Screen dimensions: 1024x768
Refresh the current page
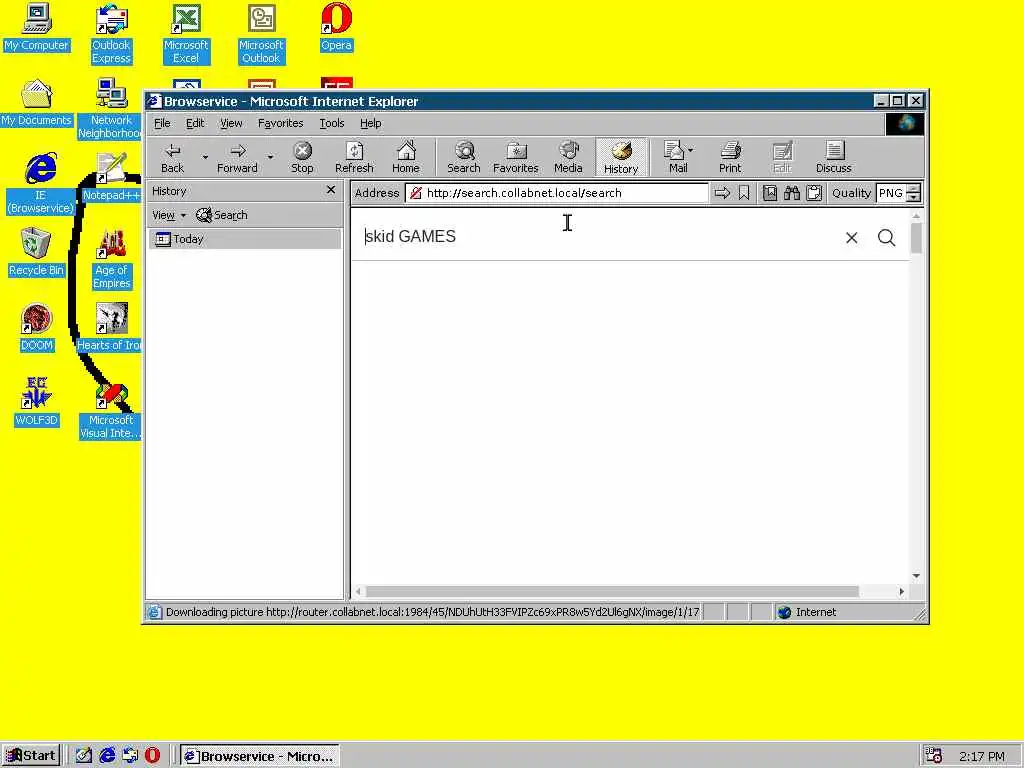(x=354, y=157)
